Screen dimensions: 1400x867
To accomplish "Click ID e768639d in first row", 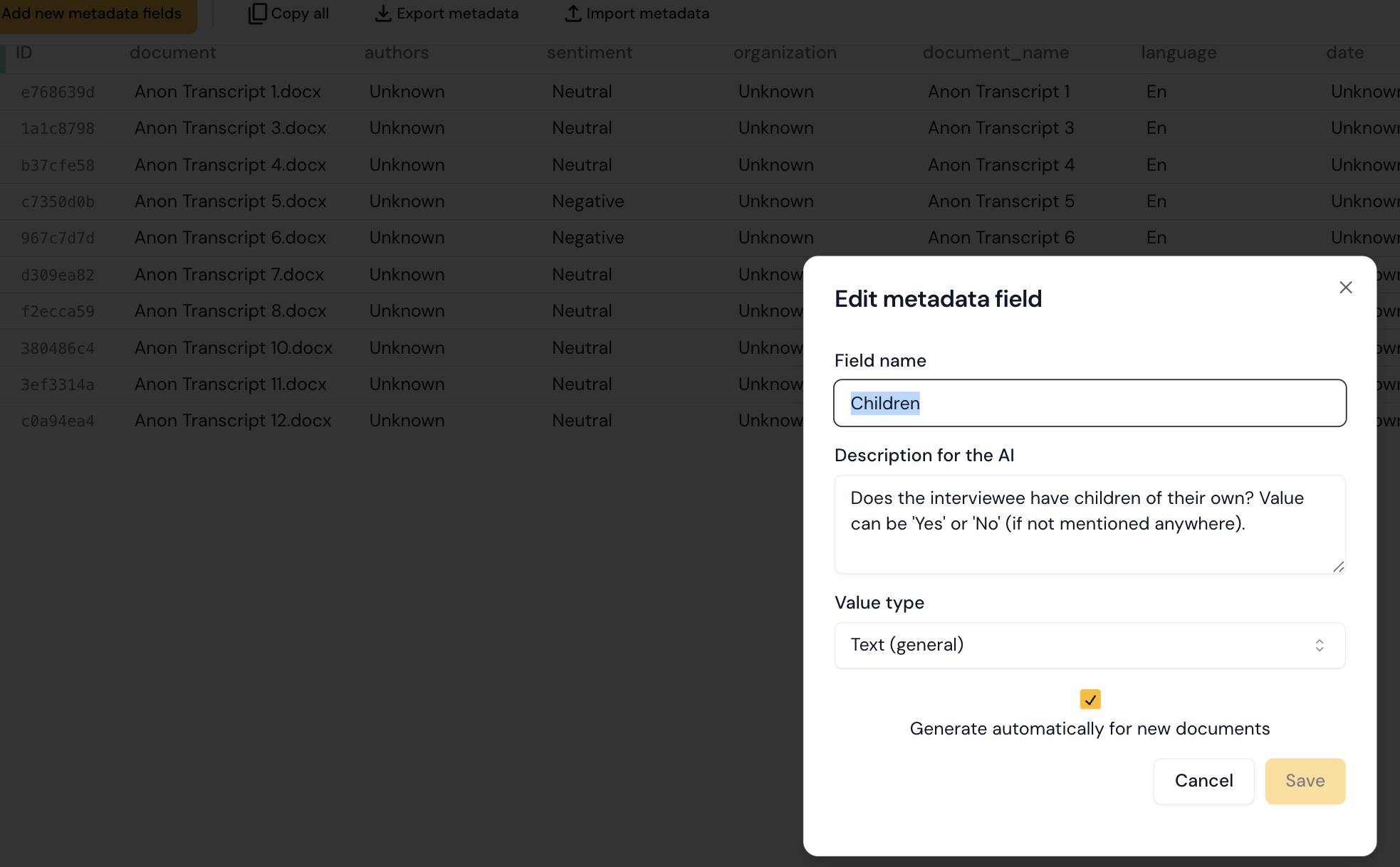I will (x=58, y=93).
